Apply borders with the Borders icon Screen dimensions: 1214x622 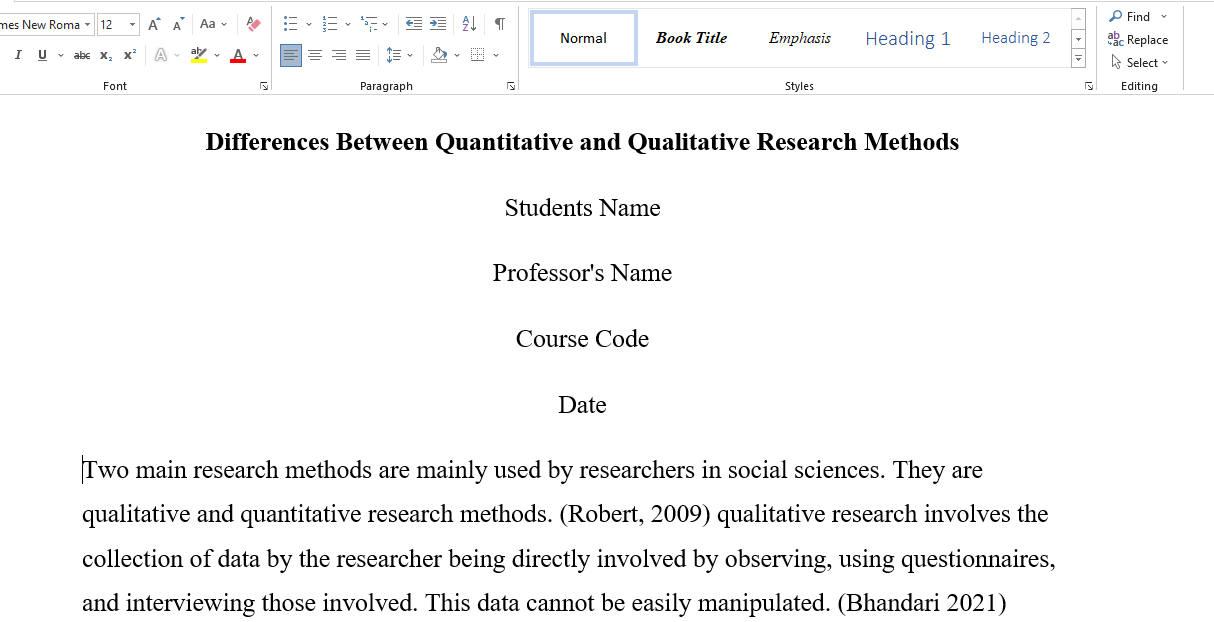[478, 55]
